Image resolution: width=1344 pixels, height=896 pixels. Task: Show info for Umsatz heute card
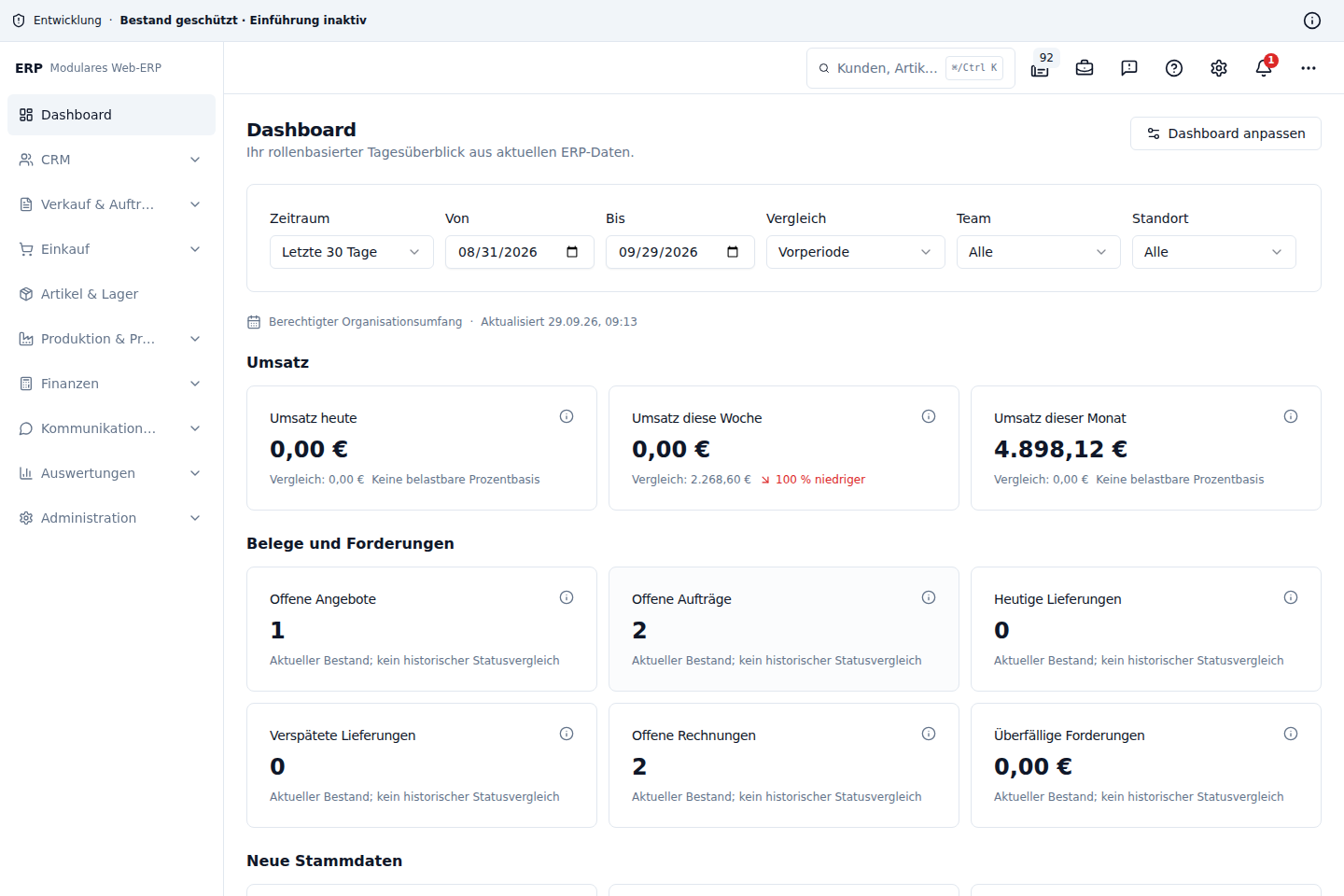(567, 416)
